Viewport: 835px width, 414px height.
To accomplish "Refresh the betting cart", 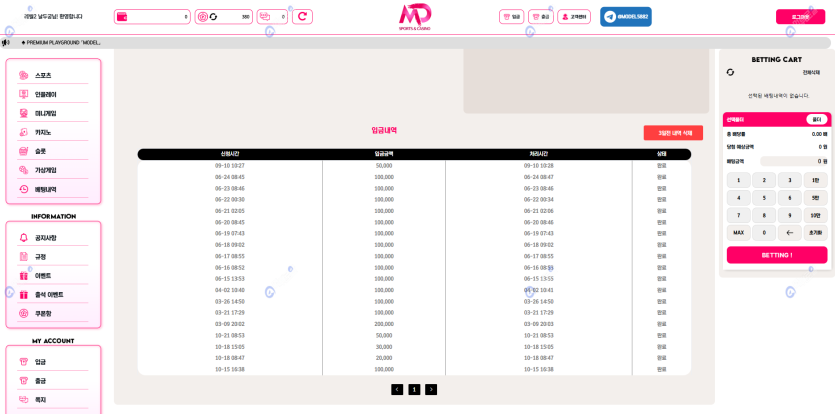I will tap(730, 72).
